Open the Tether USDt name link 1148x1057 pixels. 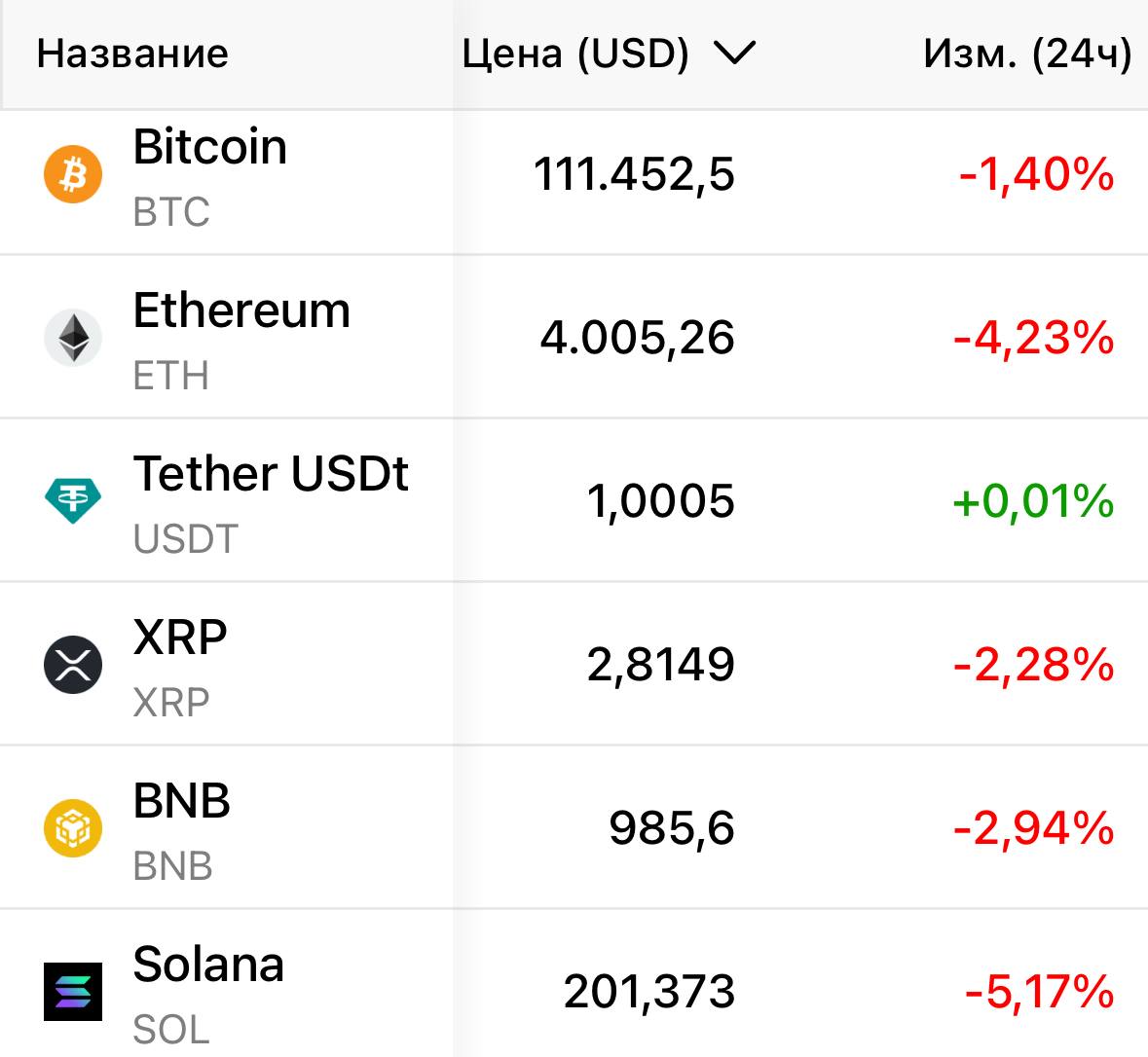pyautogui.click(x=271, y=474)
